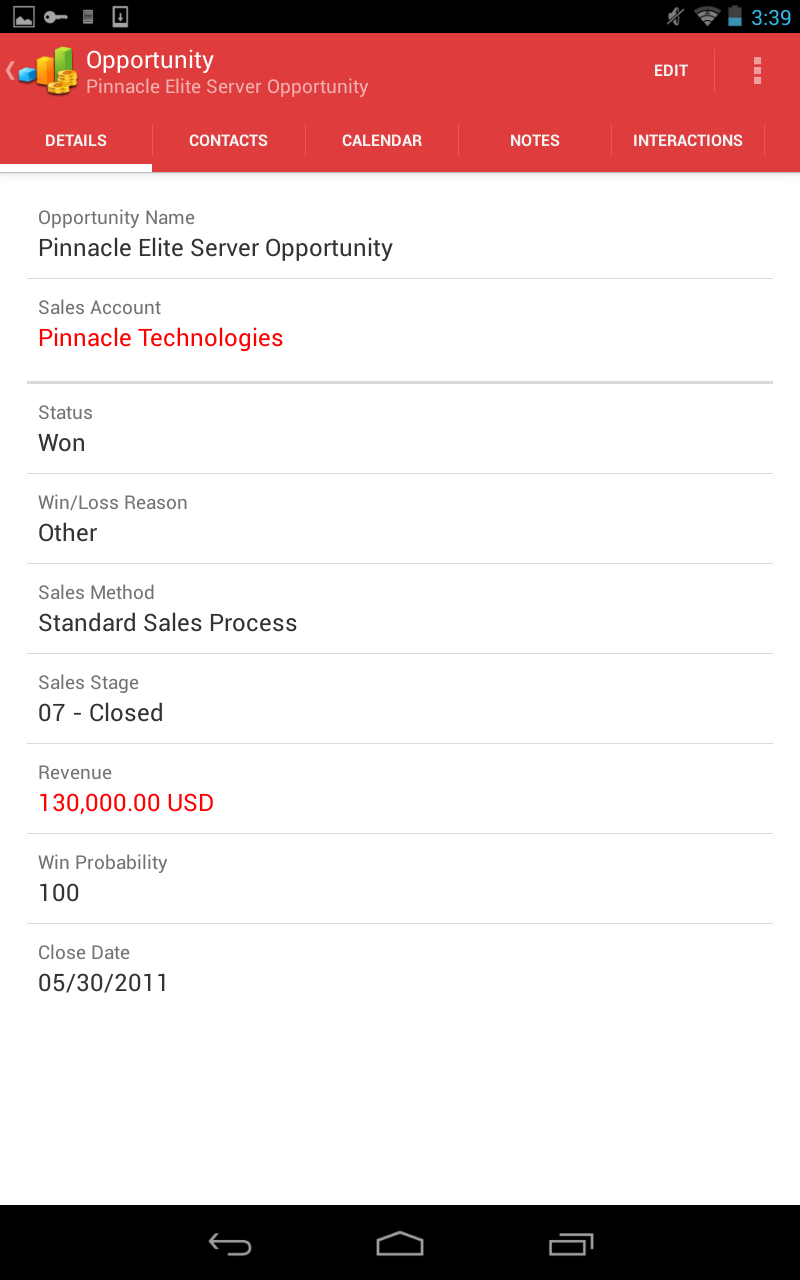Open the three-dot overflow menu
This screenshot has height=1280, width=800.
tap(757, 71)
